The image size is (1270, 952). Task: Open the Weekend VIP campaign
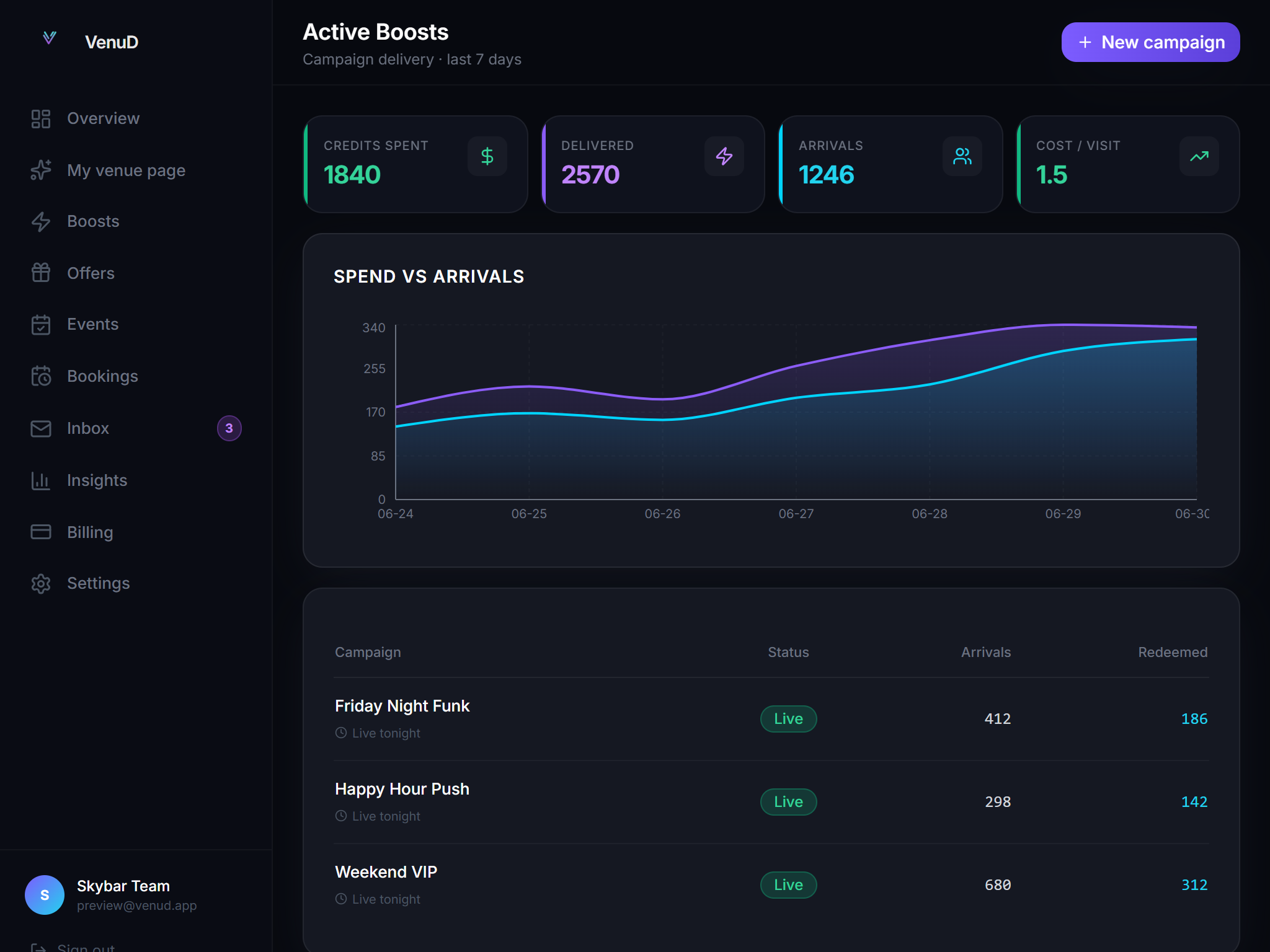click(386, 872)
